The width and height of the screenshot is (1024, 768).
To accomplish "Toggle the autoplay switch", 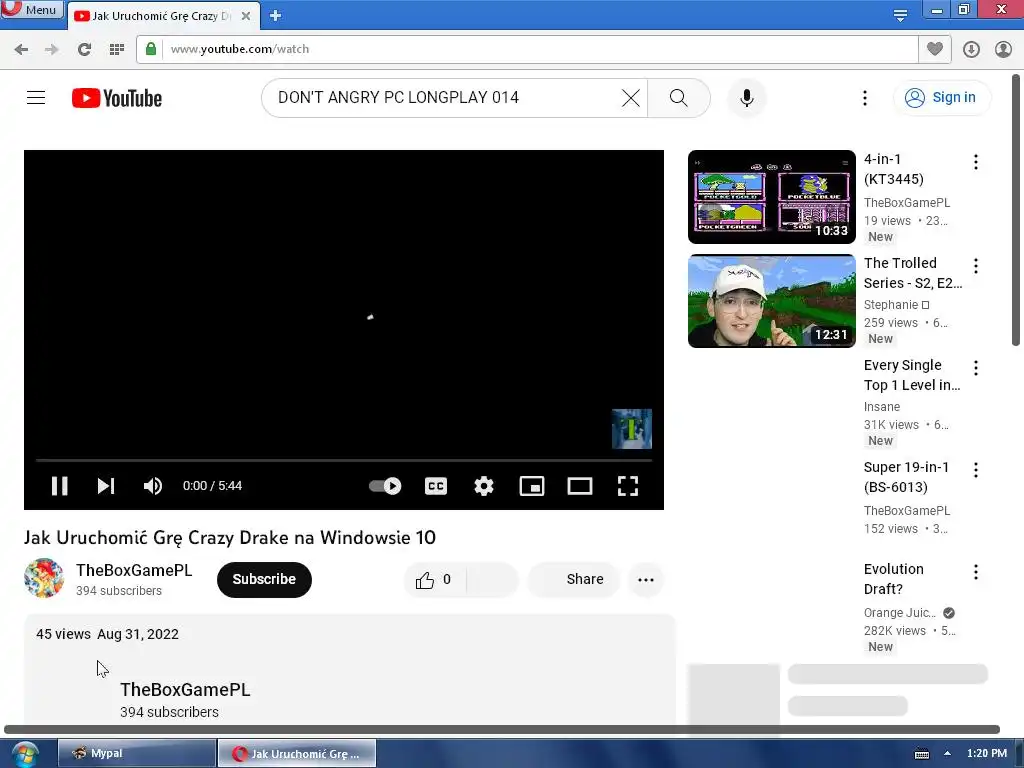I will pyautogui.click(x=385, y=486).
